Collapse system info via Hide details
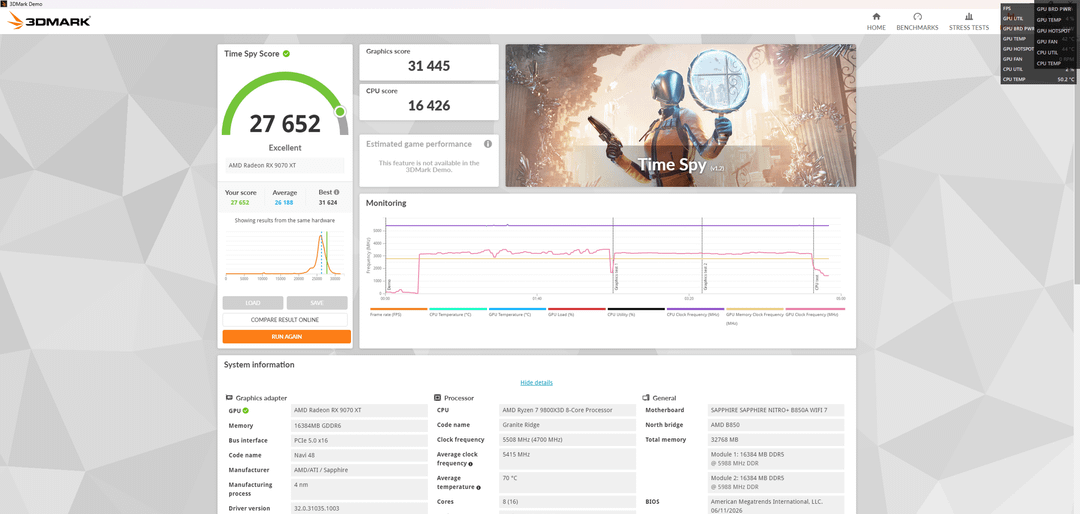Viewport: 1080px width, 514px height. pos(537,382)
